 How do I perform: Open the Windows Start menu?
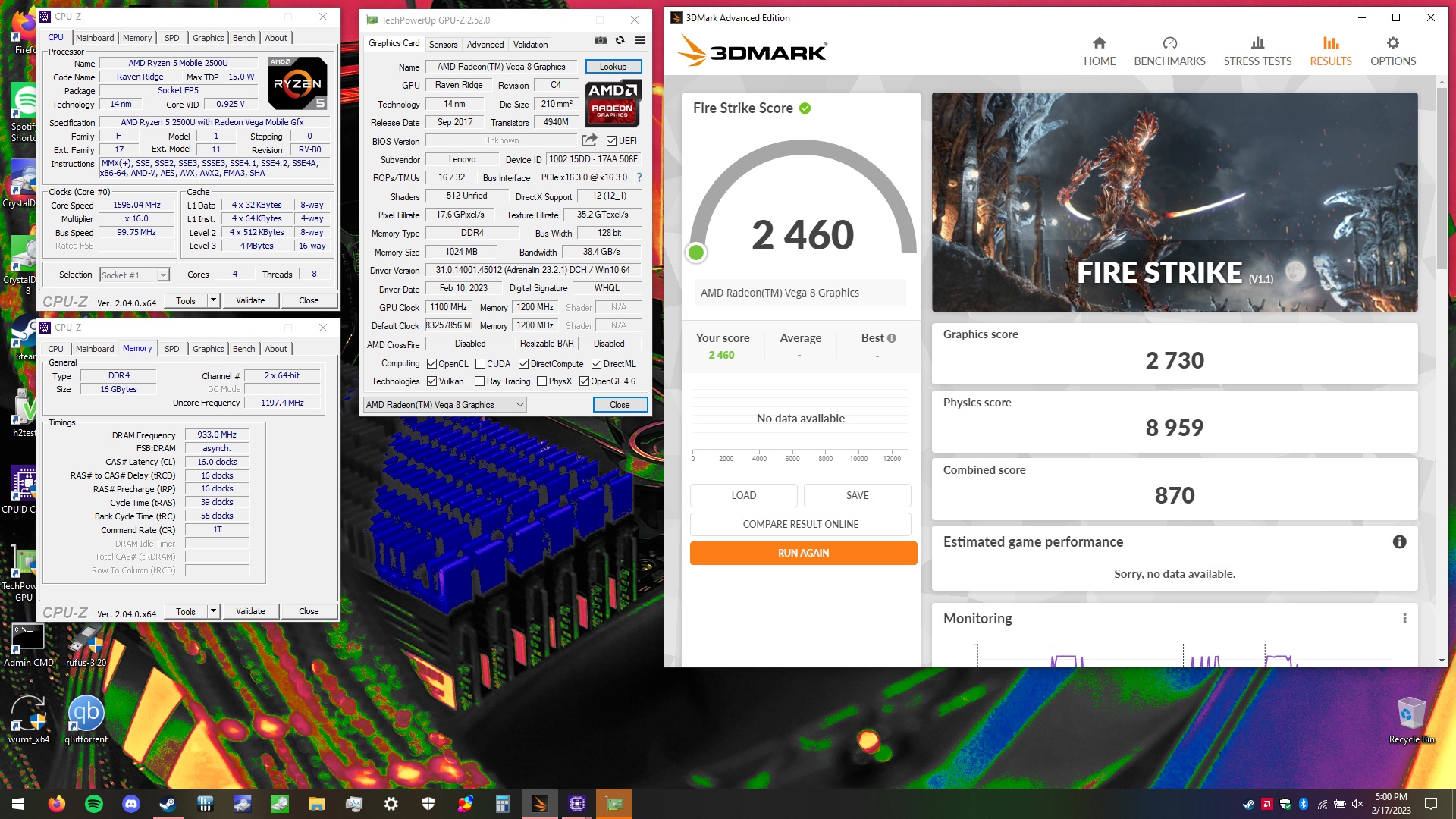pyautogui.click(x=18, y=804)
